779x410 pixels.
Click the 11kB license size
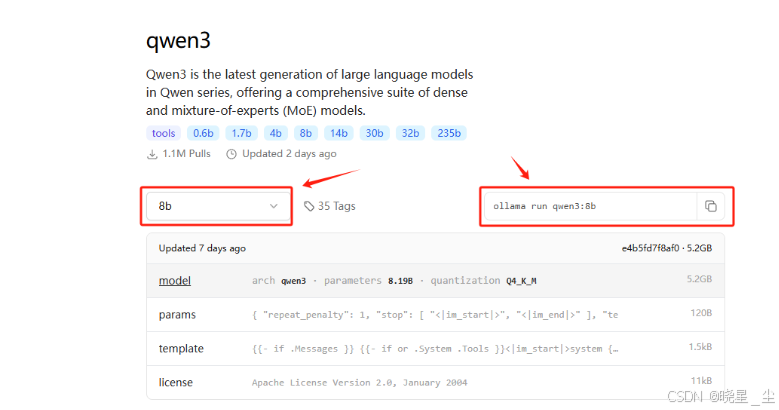(x=701, y=380)
